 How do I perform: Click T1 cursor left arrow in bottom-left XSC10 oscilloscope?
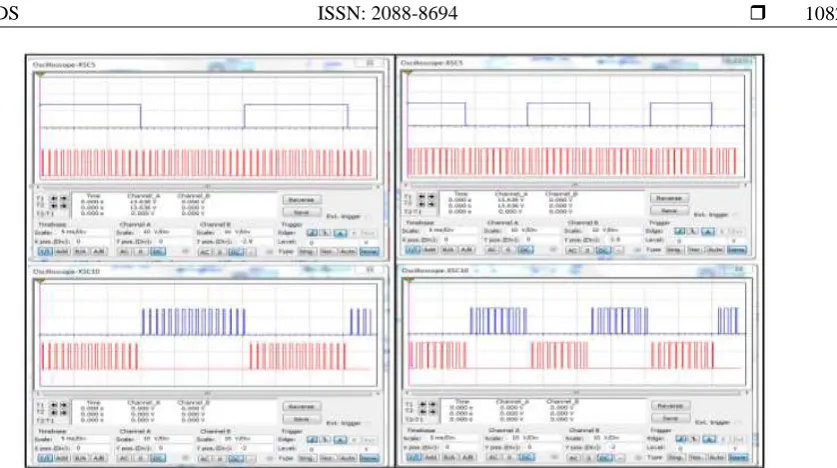click(54, 406)
